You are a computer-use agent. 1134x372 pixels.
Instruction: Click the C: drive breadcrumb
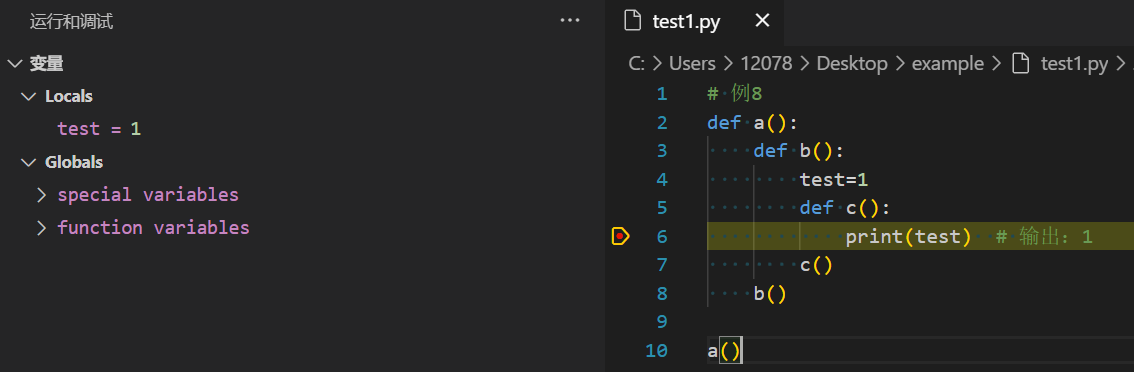(x=636, y=64)
